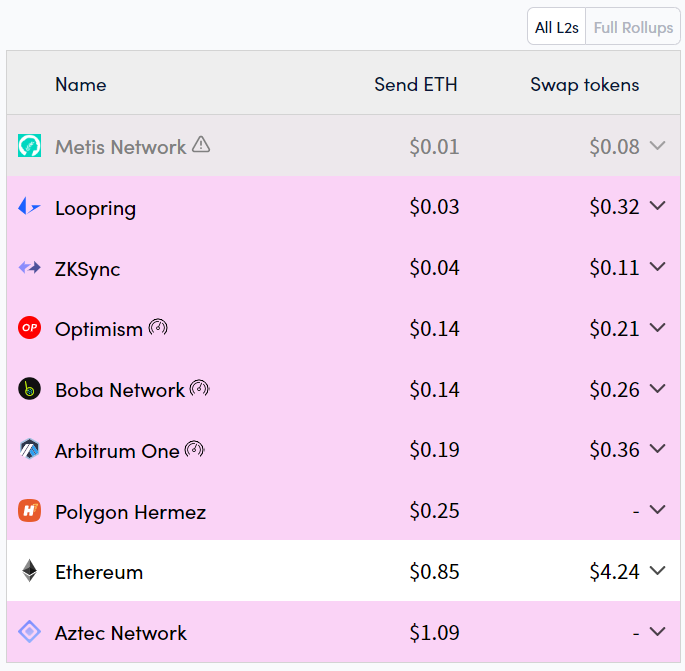Click the red Optimism OP logo
Image resolution: width=685 pixels, height=671 pixels.
29,328
